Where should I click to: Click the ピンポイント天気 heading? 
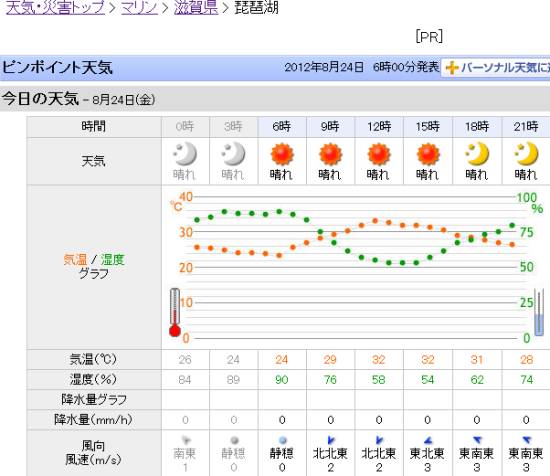coord(58,67)
